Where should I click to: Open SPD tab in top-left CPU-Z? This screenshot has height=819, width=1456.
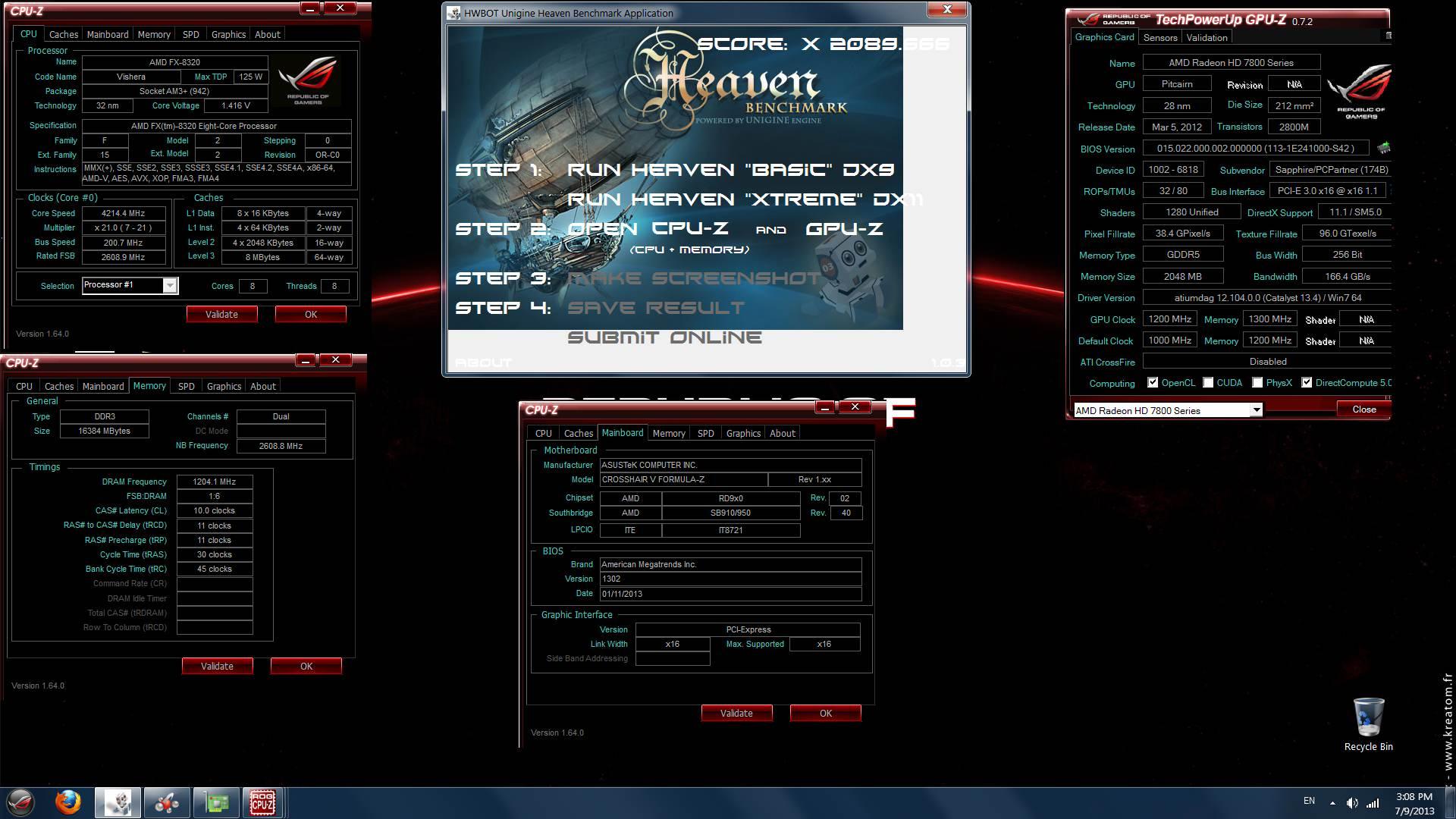[x=191, y=34]
